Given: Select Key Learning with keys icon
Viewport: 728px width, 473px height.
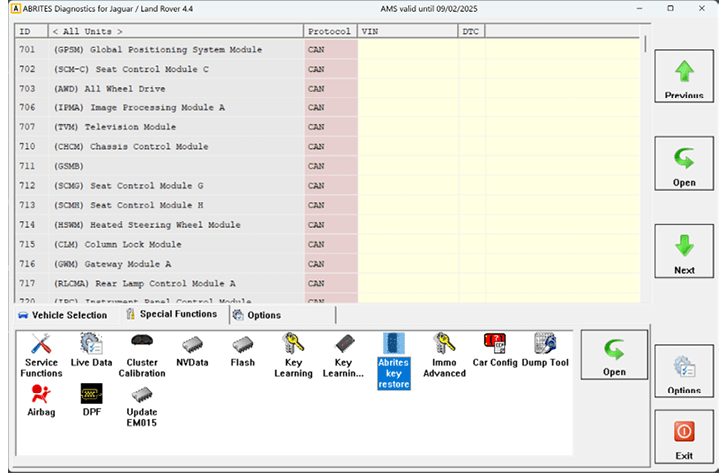Looking at the screenshot, I should point(293,354).
